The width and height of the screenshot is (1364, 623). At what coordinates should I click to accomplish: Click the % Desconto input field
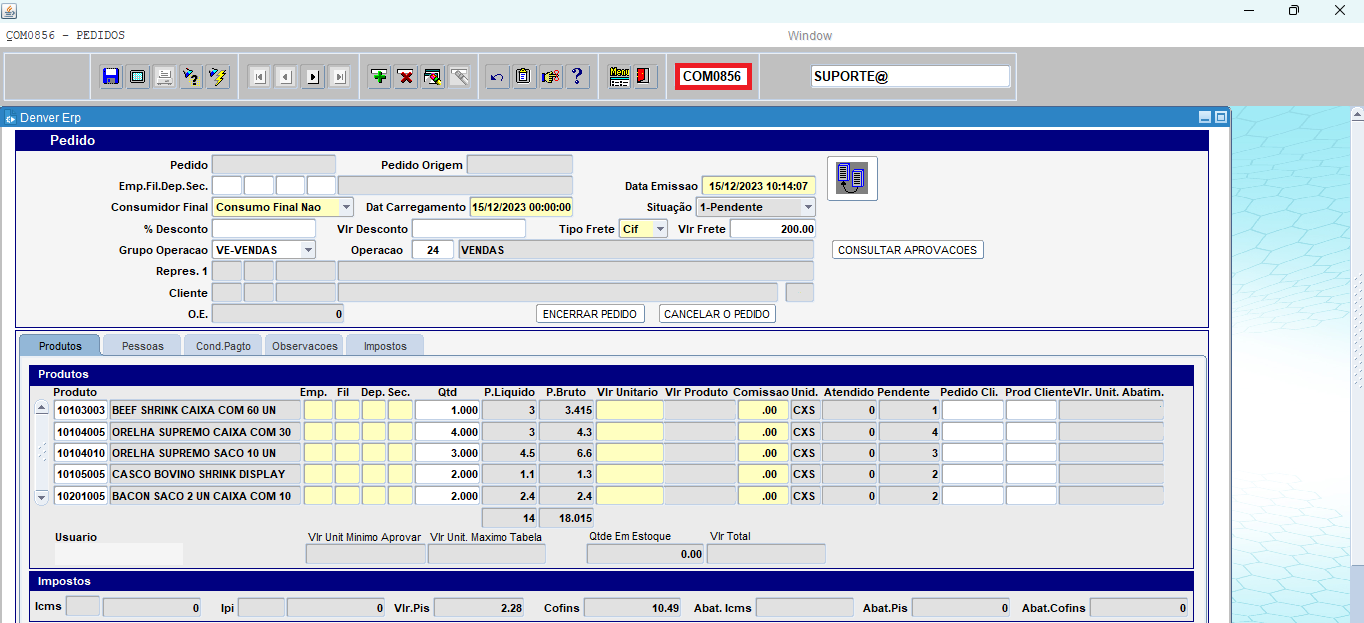264,229
